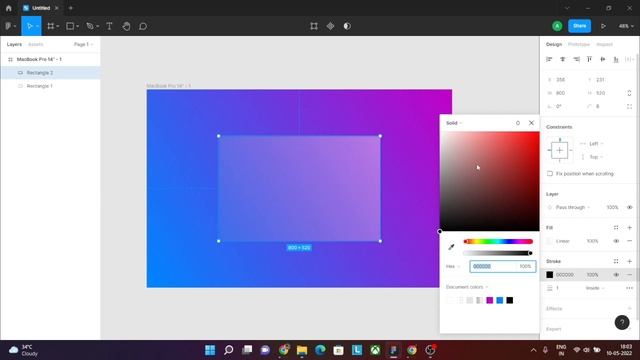Pick the purple document color swatch
Image resolution: width=640 pixels, height=360 pixels.
[x=490, y=300]
